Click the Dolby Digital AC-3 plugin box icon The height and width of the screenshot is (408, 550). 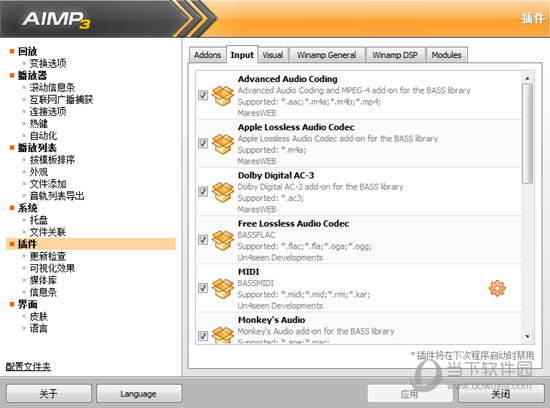click(223, 192)
